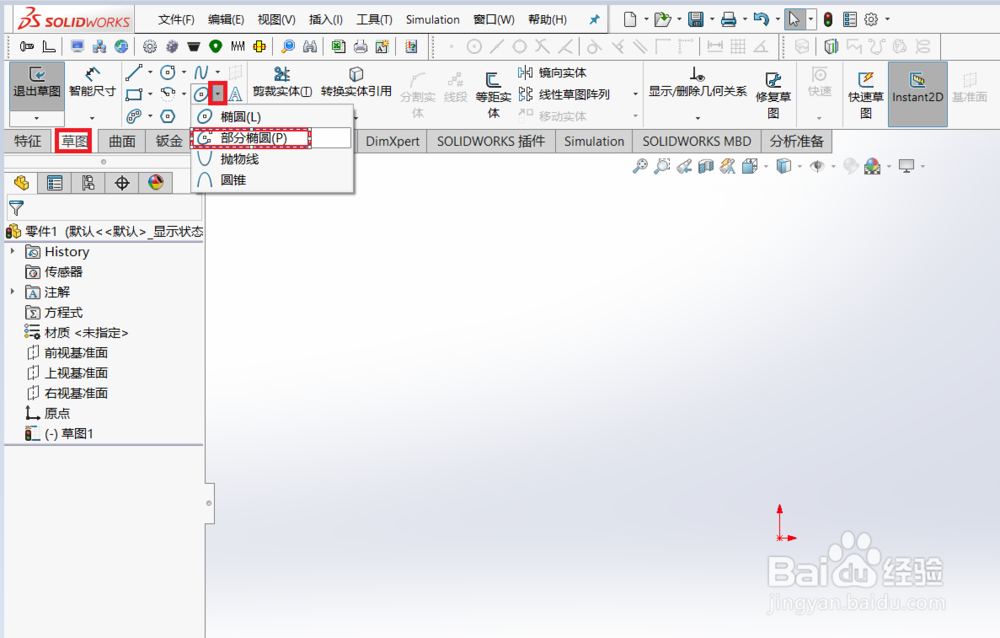The height and width of the screenshot is (638, 1000).
Task: Switch to the 特征 (Features) tab
Action: (x=27, y=140)
